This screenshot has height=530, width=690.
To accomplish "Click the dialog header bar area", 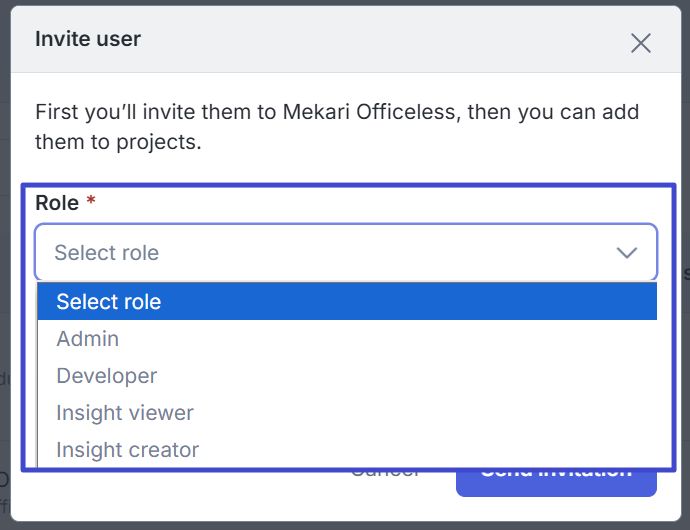I will [350, 40].
